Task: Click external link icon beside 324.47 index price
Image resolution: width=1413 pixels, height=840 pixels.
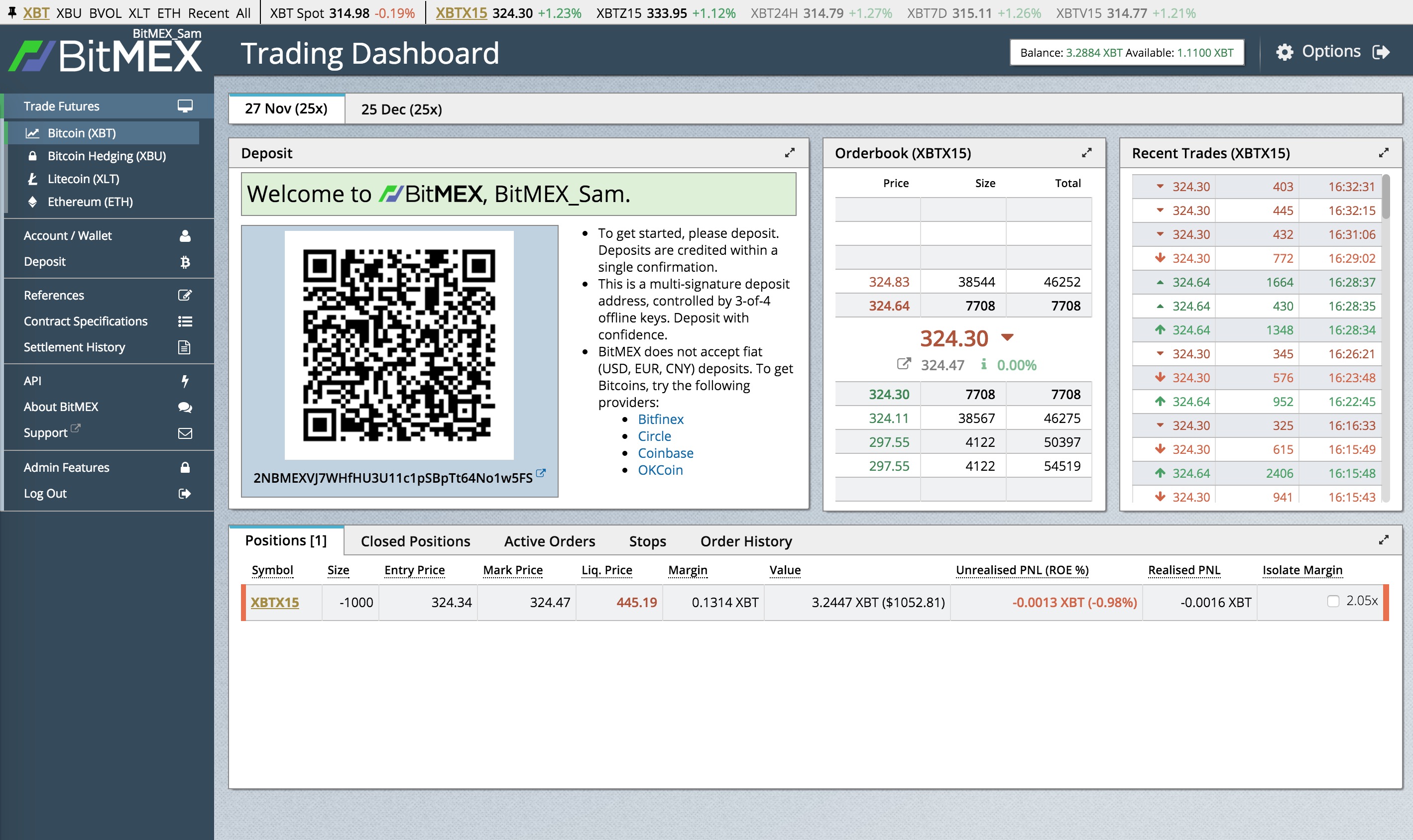Action: point(904,363)
